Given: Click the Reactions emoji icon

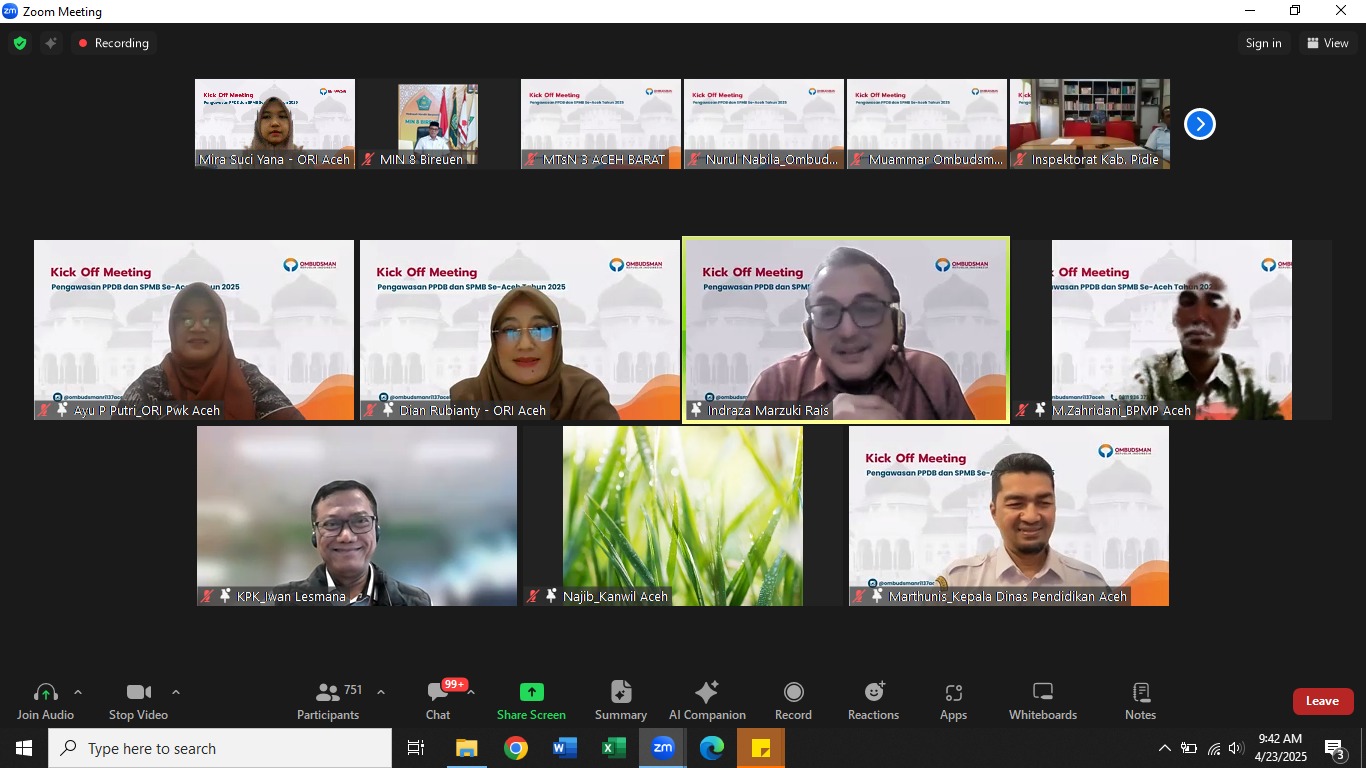Looking at the screenshot, I should tap(873, 693).
